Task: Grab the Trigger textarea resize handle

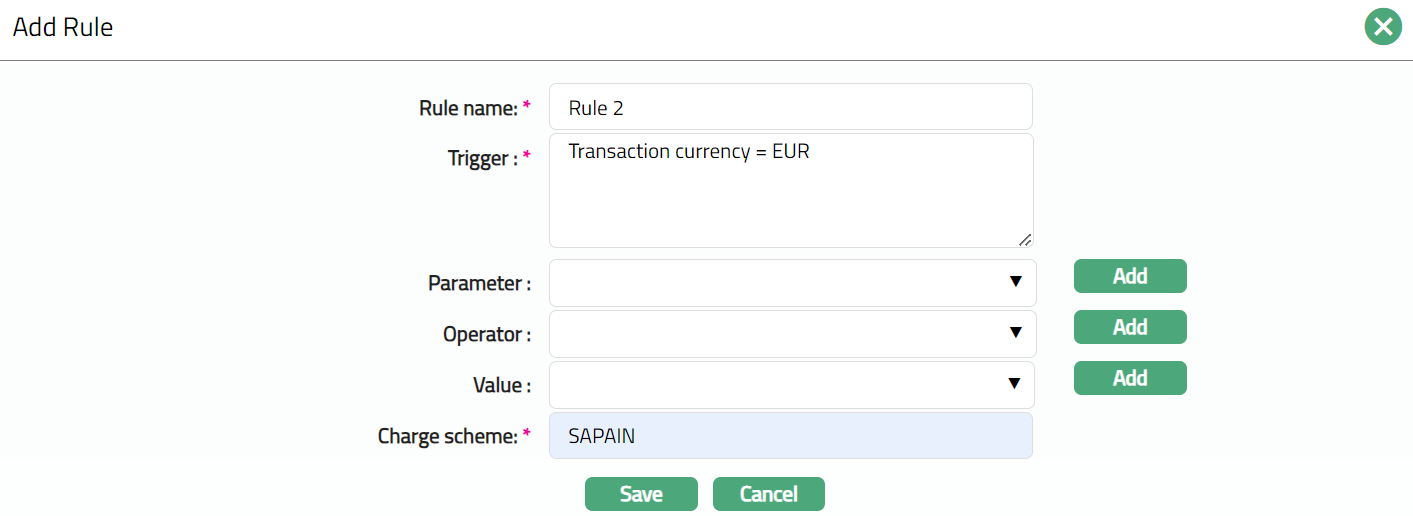Action: pos(1025,239)
